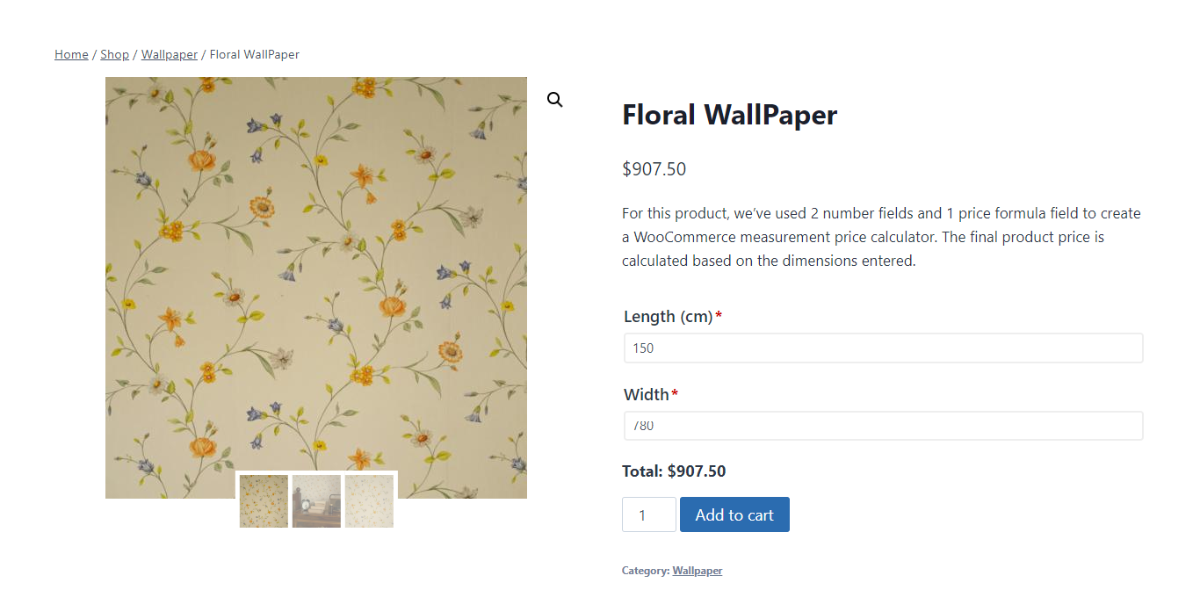Click the Floral WallPaper product title
This screenshot has width=1200, height=600.
click(730, 115)
